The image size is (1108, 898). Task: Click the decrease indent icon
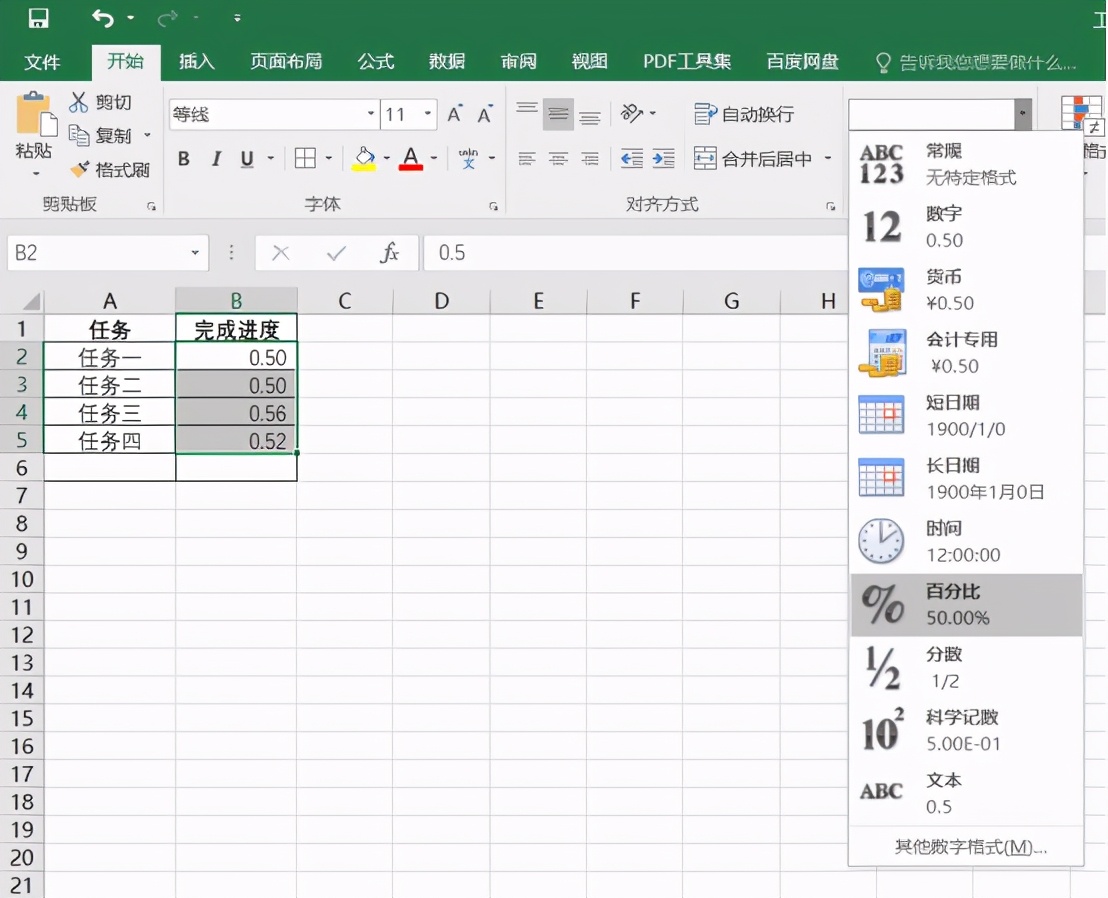point(632,158)
